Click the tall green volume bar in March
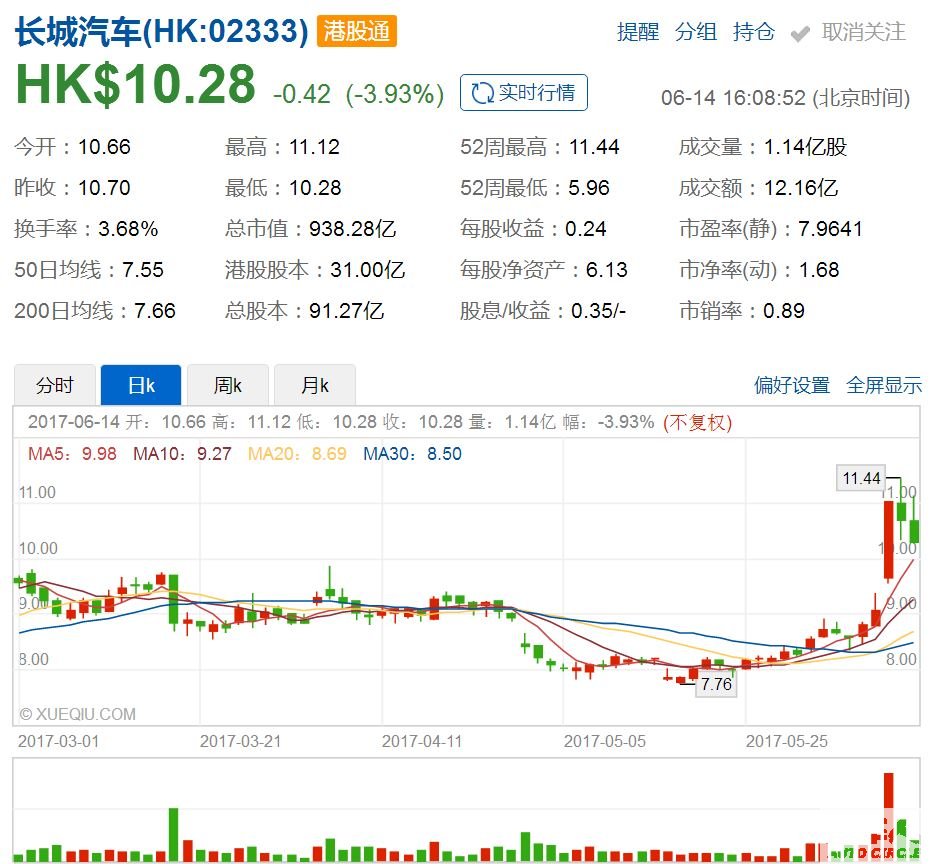This screenshot has height=864, width=935. point(174,834)
